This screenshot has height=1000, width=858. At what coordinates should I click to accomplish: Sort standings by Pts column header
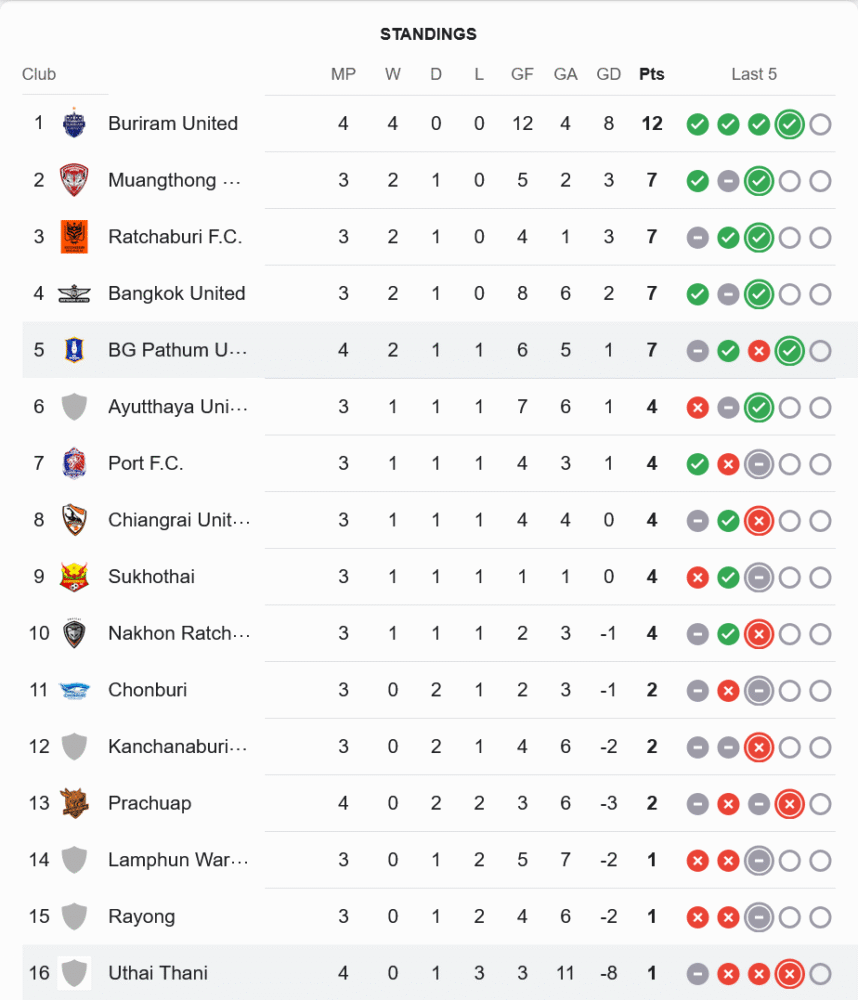pos(652,74)
